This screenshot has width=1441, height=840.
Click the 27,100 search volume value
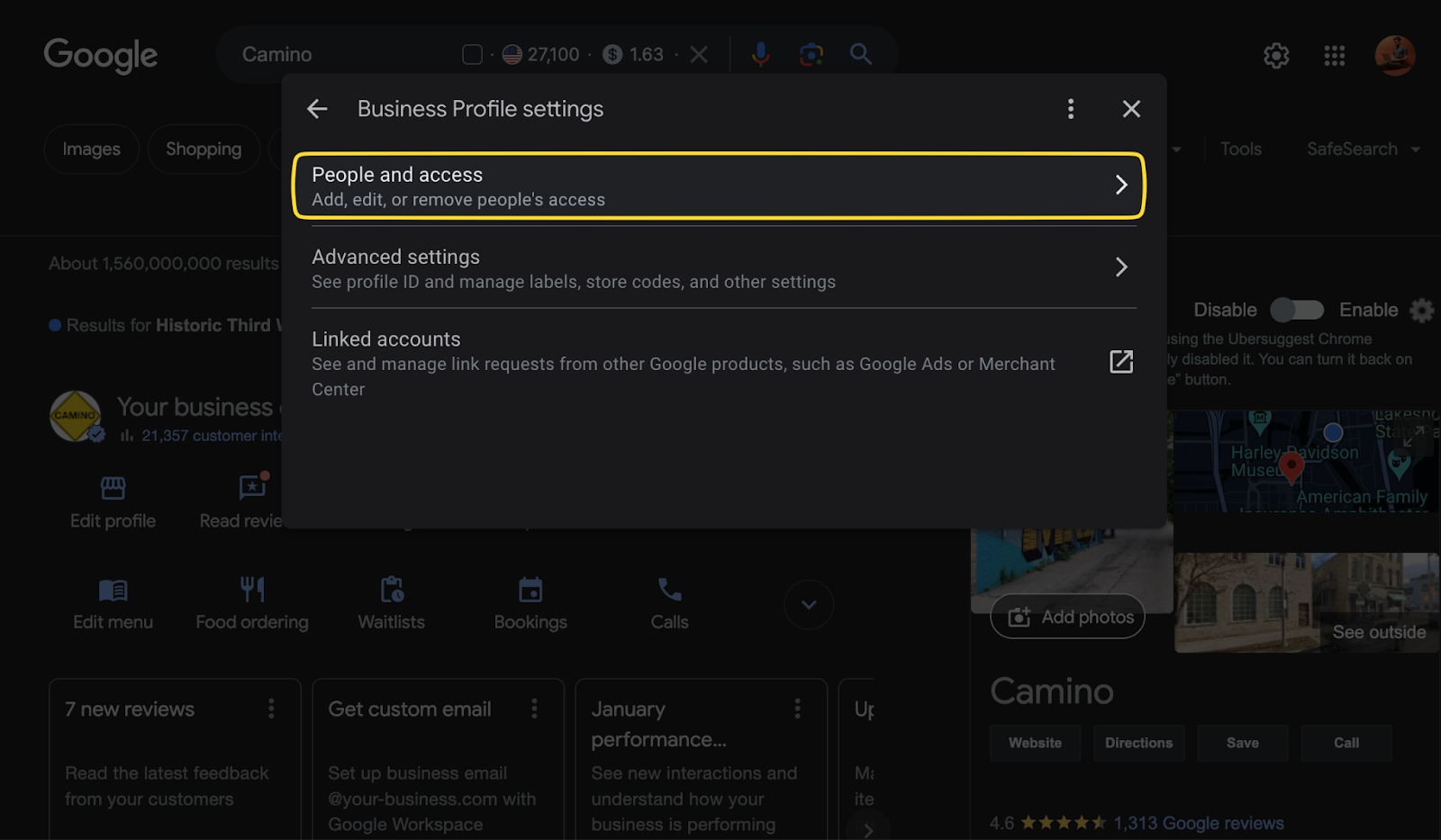click(553, 55)
